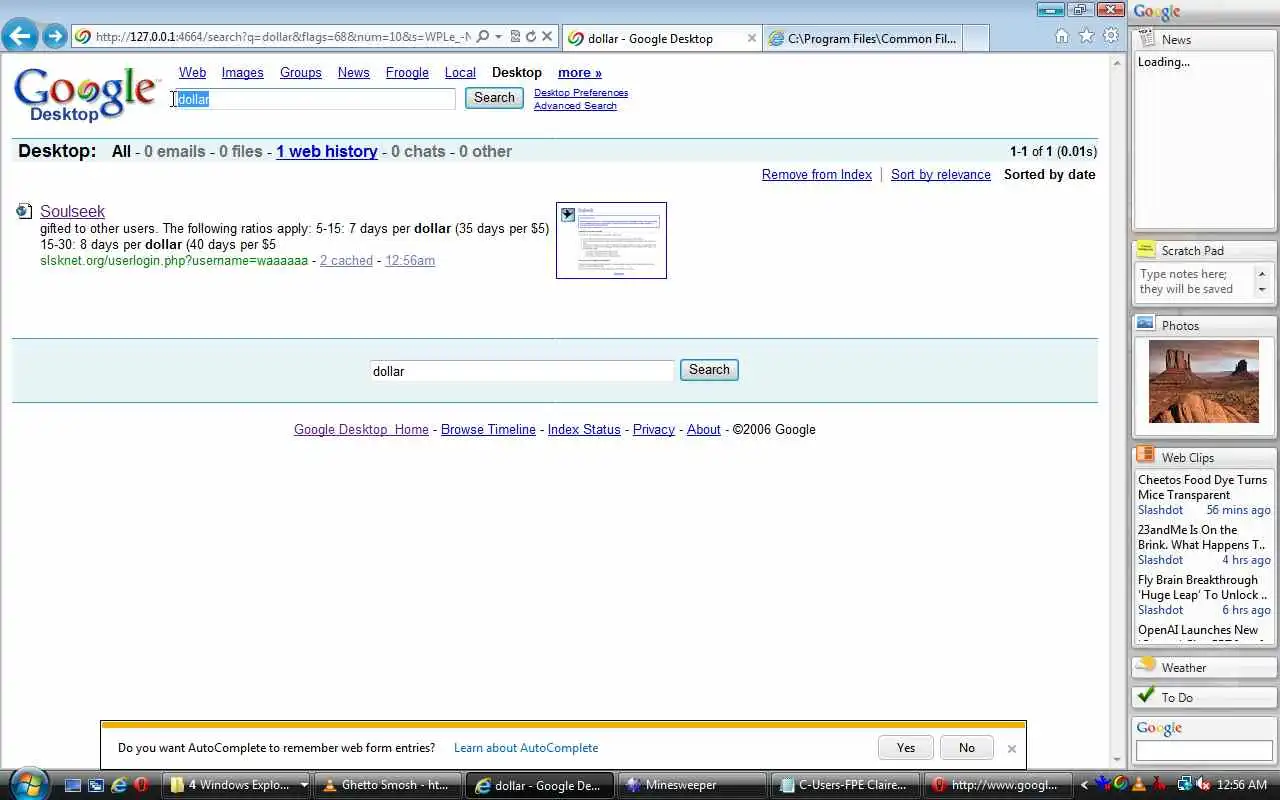
Task: Click the Photos gadget icon
Action: (x=1146, y=325)
